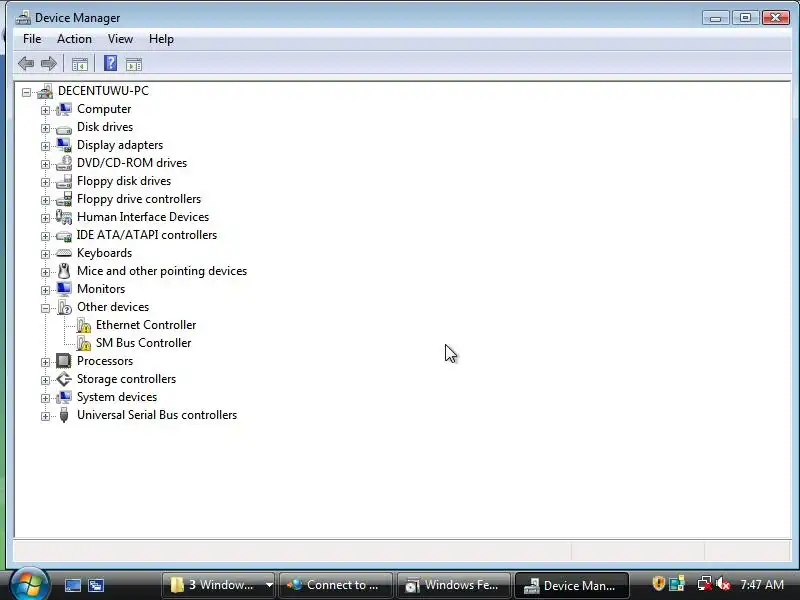Click the Floppy disk drives icon
Image resolution: width=800 pixels, height=600 pixels.
click(64, 181)
